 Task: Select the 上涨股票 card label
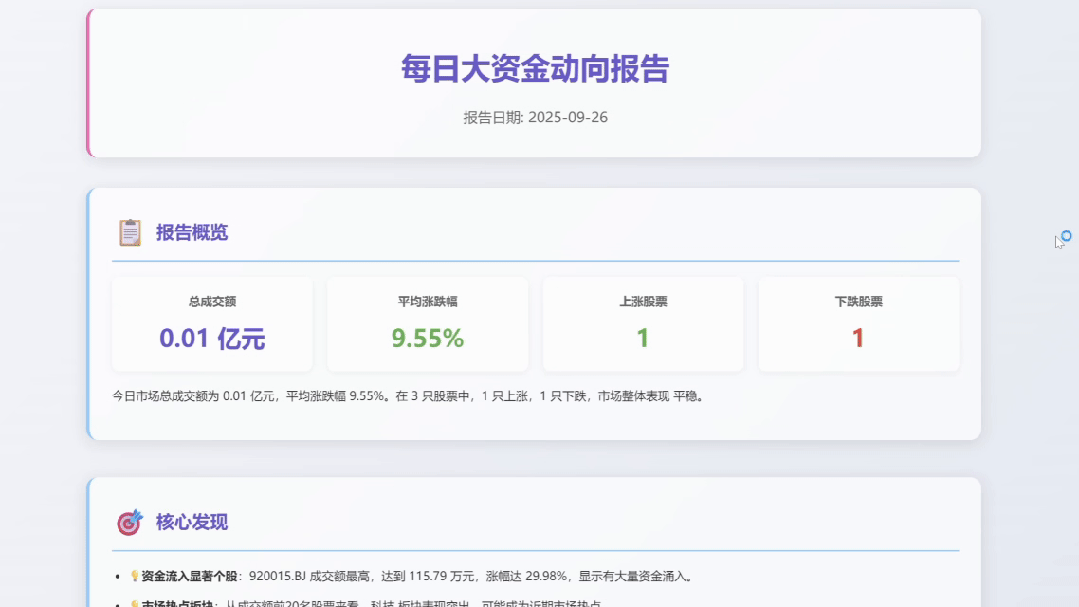point(642,300)
